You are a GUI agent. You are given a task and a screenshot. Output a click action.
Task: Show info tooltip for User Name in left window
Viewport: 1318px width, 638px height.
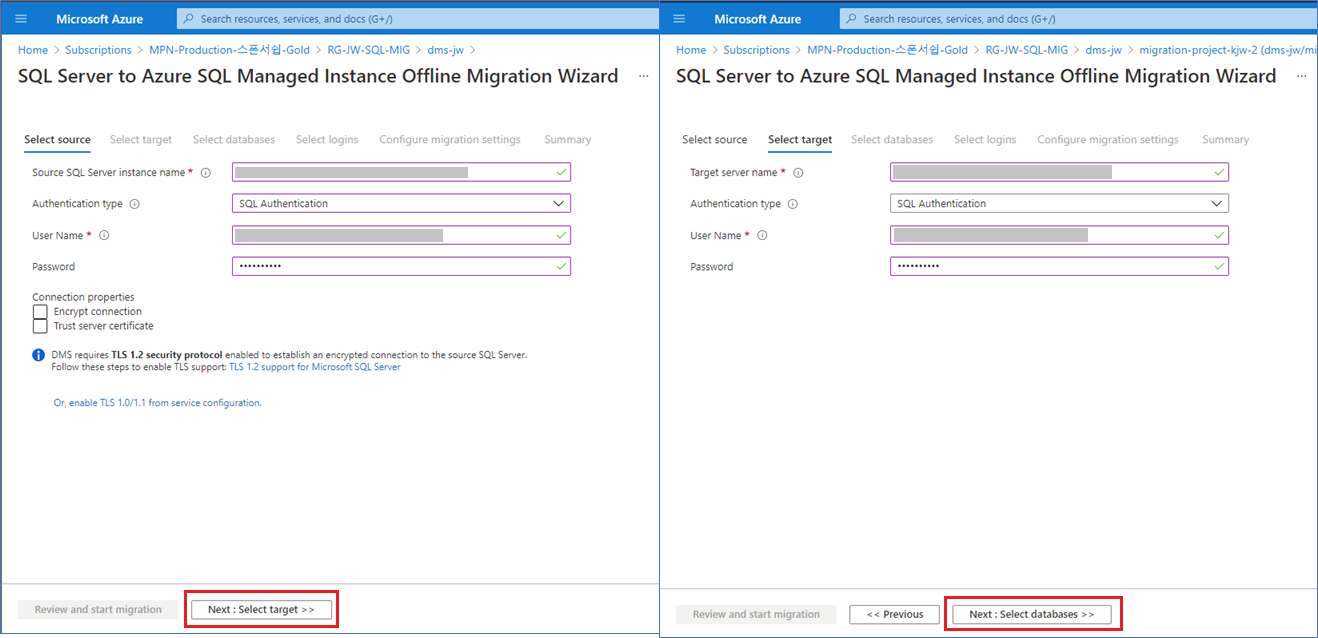[104, 236]
